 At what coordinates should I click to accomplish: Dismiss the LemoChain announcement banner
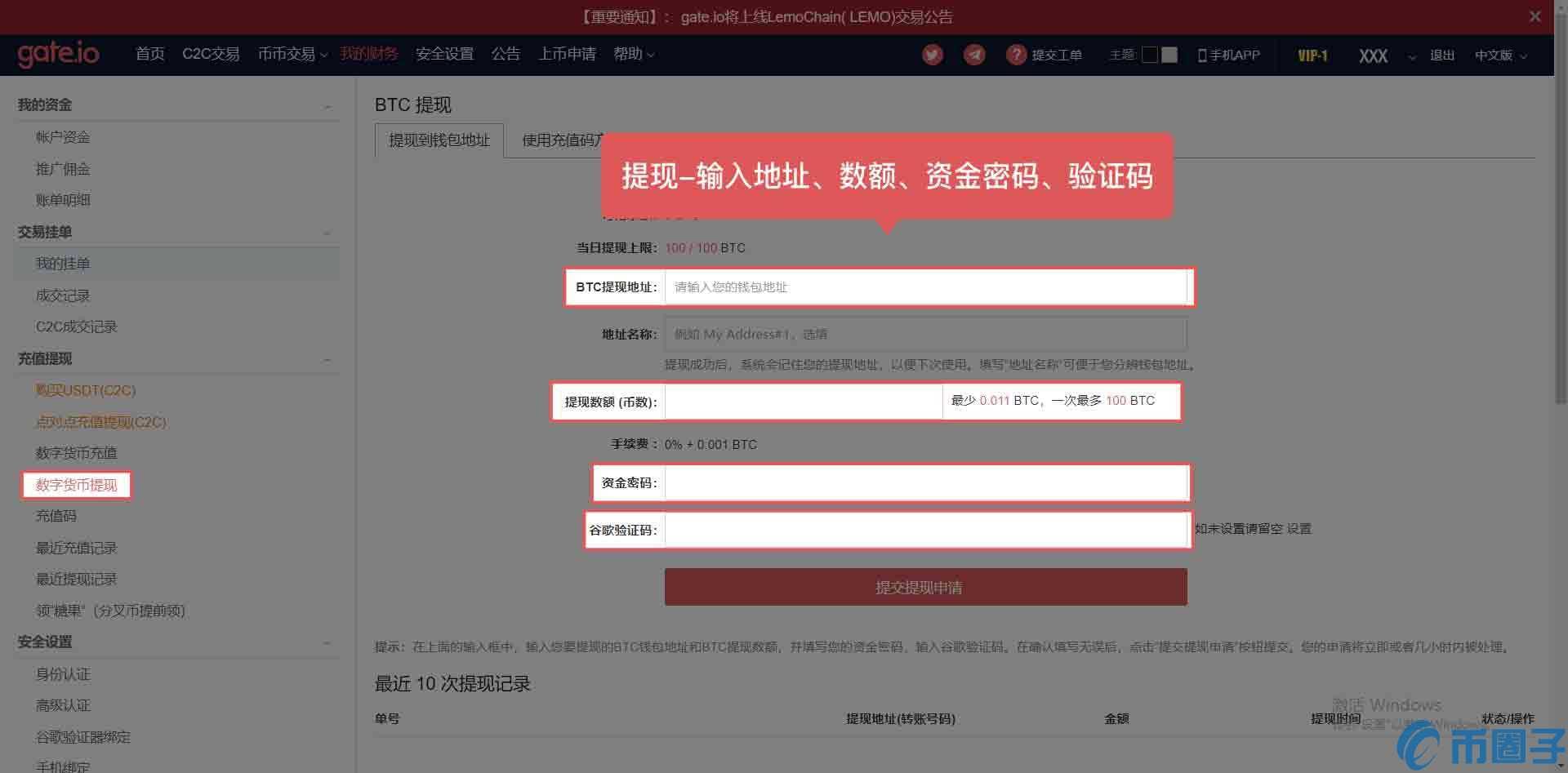(x=1535, y=16)
